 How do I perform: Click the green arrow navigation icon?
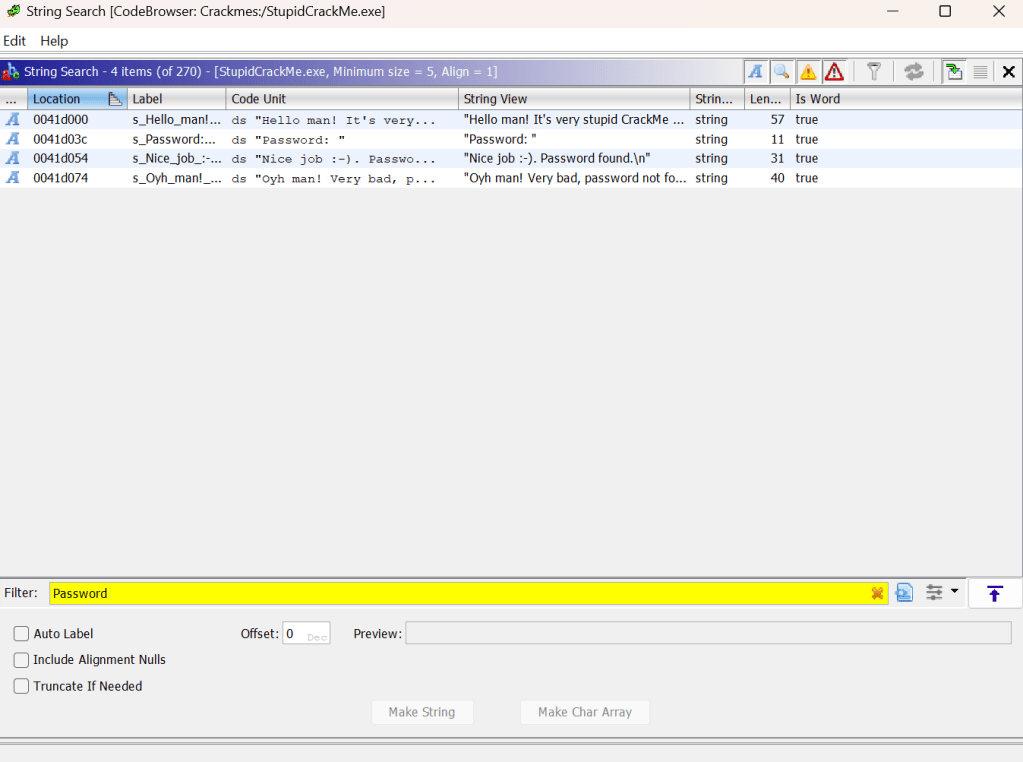click(x=954, y=72)
